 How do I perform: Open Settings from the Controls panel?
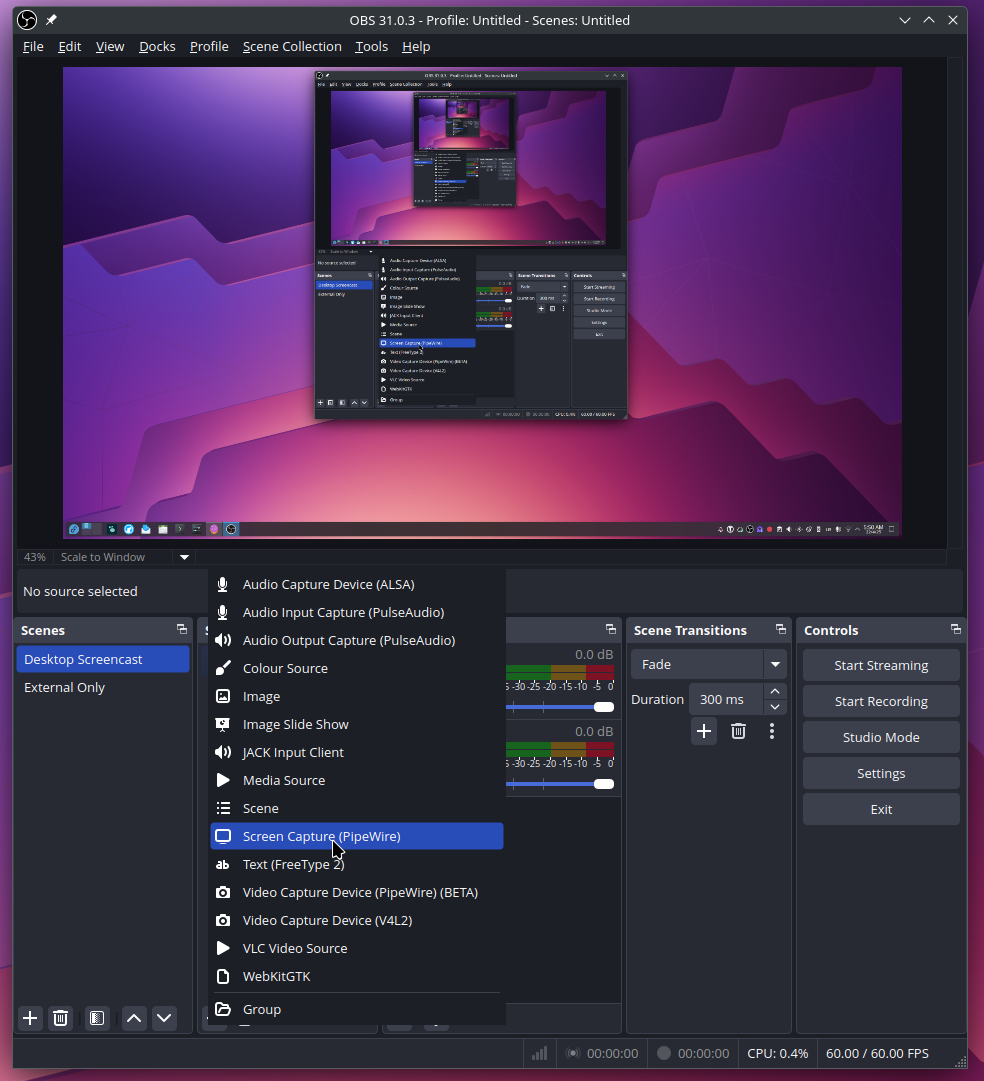click(x=881, y=774)
